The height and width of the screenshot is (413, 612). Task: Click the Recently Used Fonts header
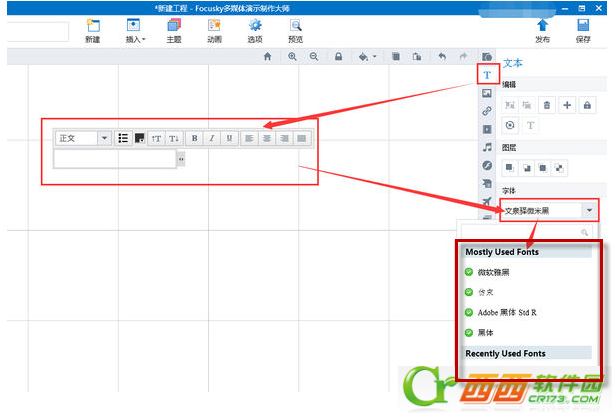point(527,353)
